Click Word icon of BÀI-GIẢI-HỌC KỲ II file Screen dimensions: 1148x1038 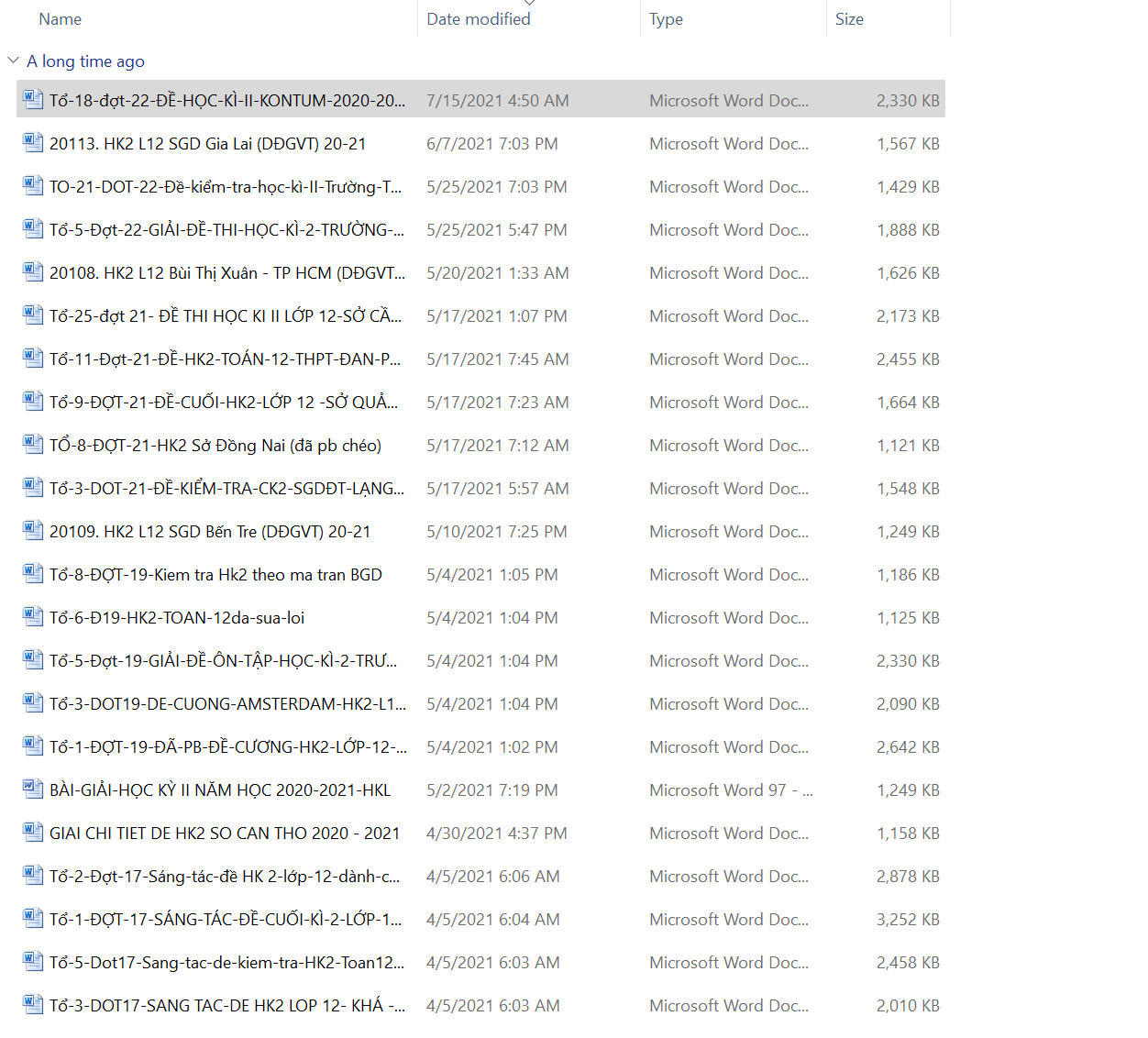coord(33,790)
